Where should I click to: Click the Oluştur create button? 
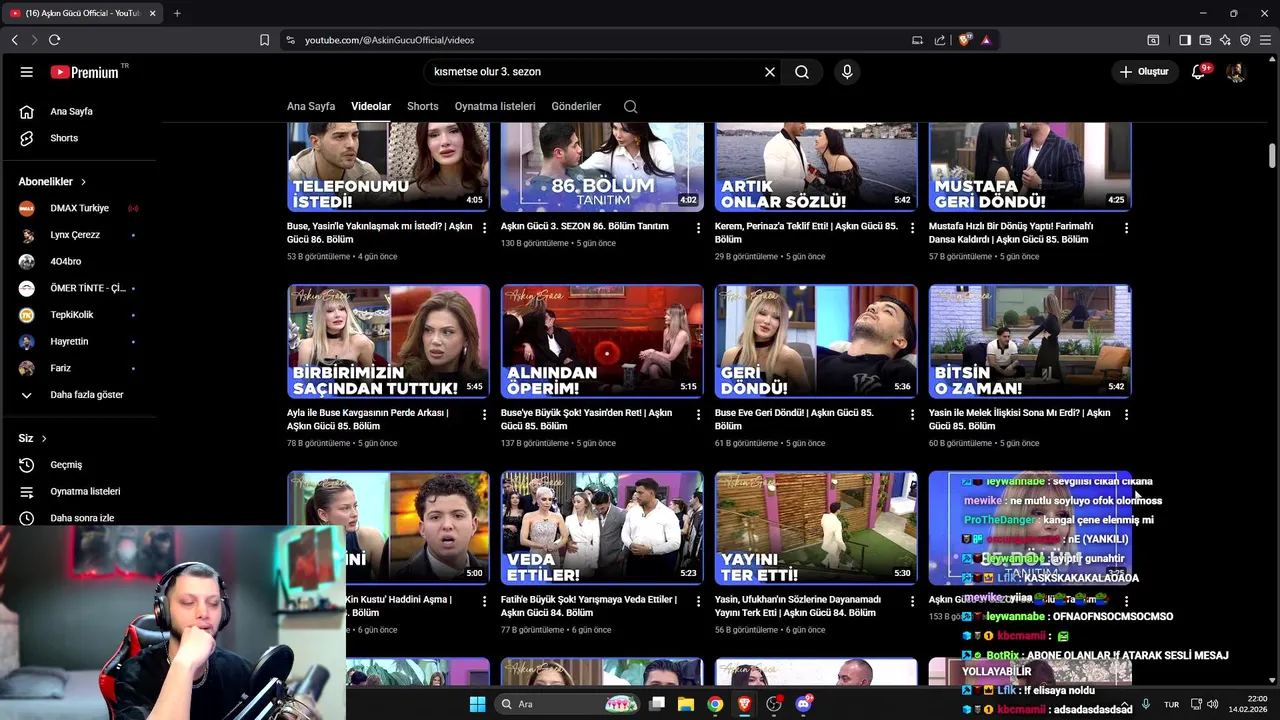pos(1144,72)
